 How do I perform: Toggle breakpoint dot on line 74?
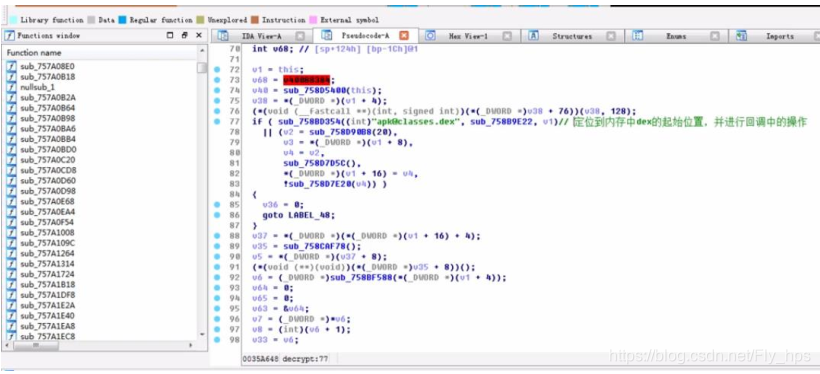[x=217, y=90]
